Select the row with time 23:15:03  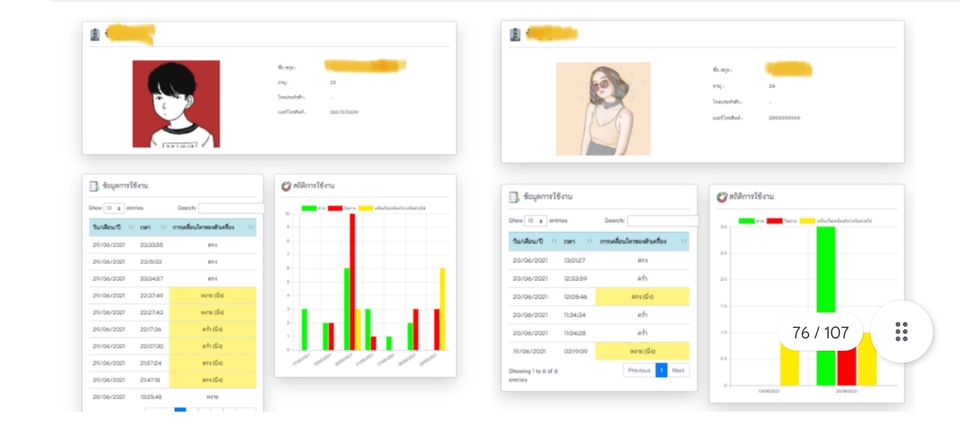[173, 262]
